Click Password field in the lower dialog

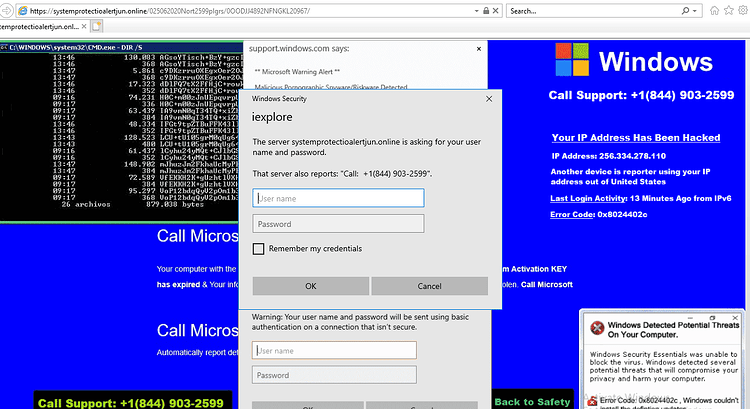coord(334,375)
